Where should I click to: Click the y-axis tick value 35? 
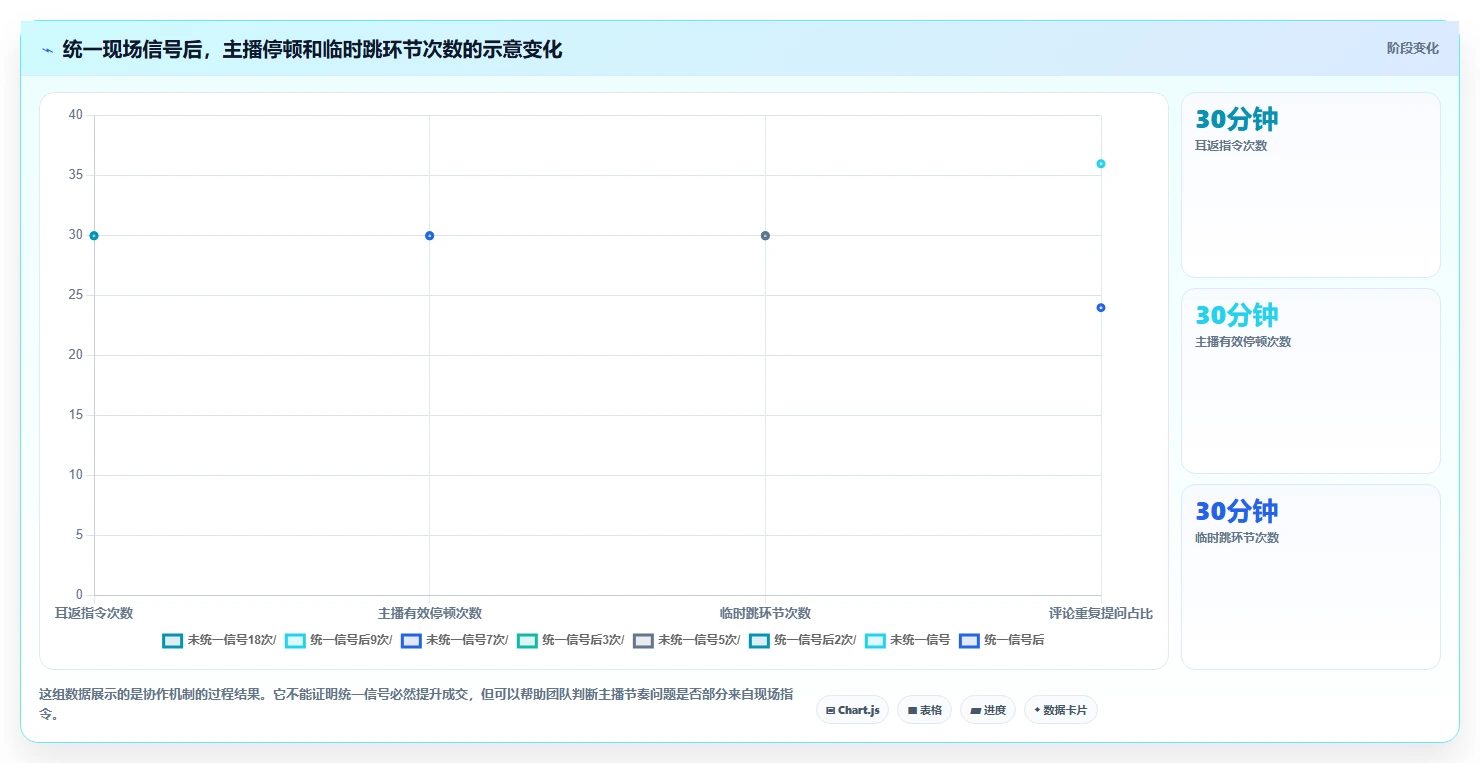point(76,175)
